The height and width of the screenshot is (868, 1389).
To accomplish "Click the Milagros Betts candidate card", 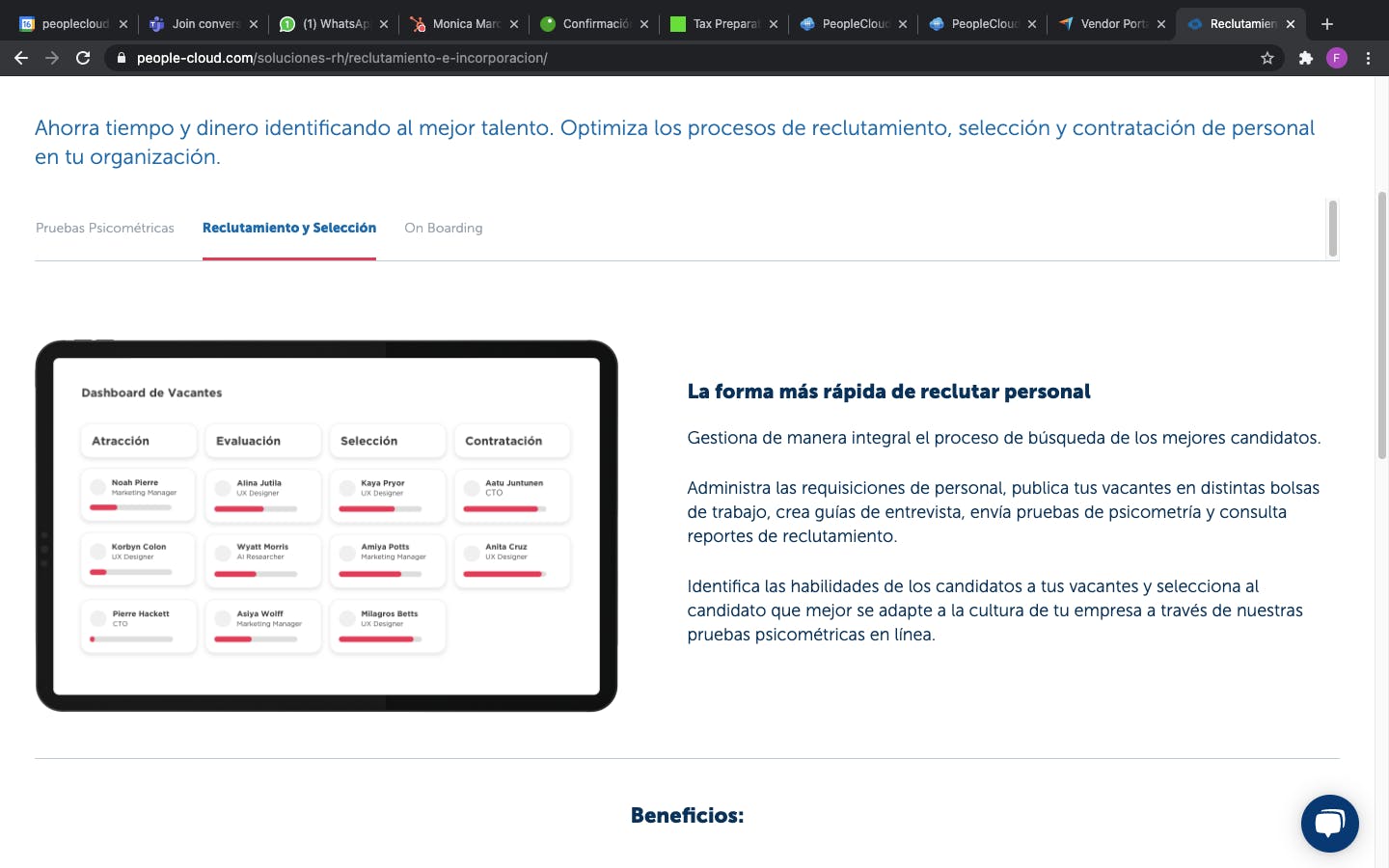I will [388, 626].
